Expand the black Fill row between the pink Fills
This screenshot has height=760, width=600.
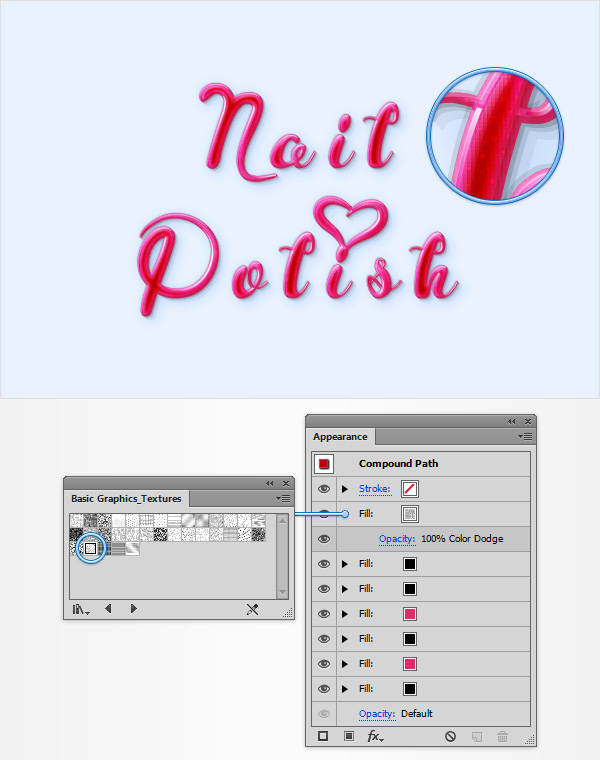[345, 639]
